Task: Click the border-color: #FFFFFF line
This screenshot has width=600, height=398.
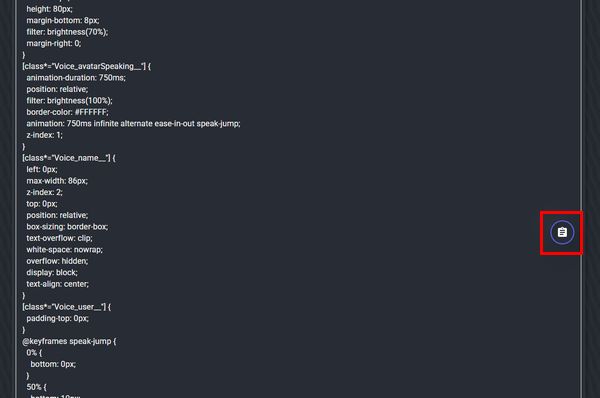Action: pyautogui.click(x=67, y=112)
